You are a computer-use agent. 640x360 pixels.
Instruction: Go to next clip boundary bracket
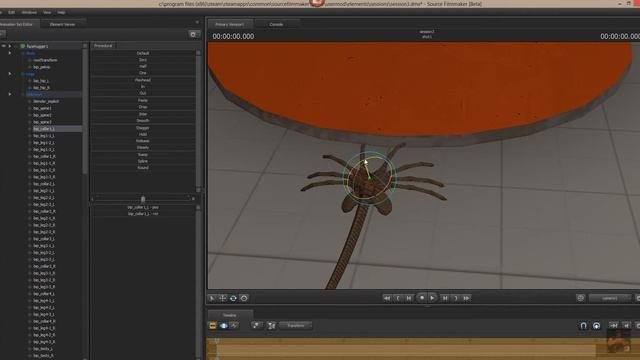(456, 298)
